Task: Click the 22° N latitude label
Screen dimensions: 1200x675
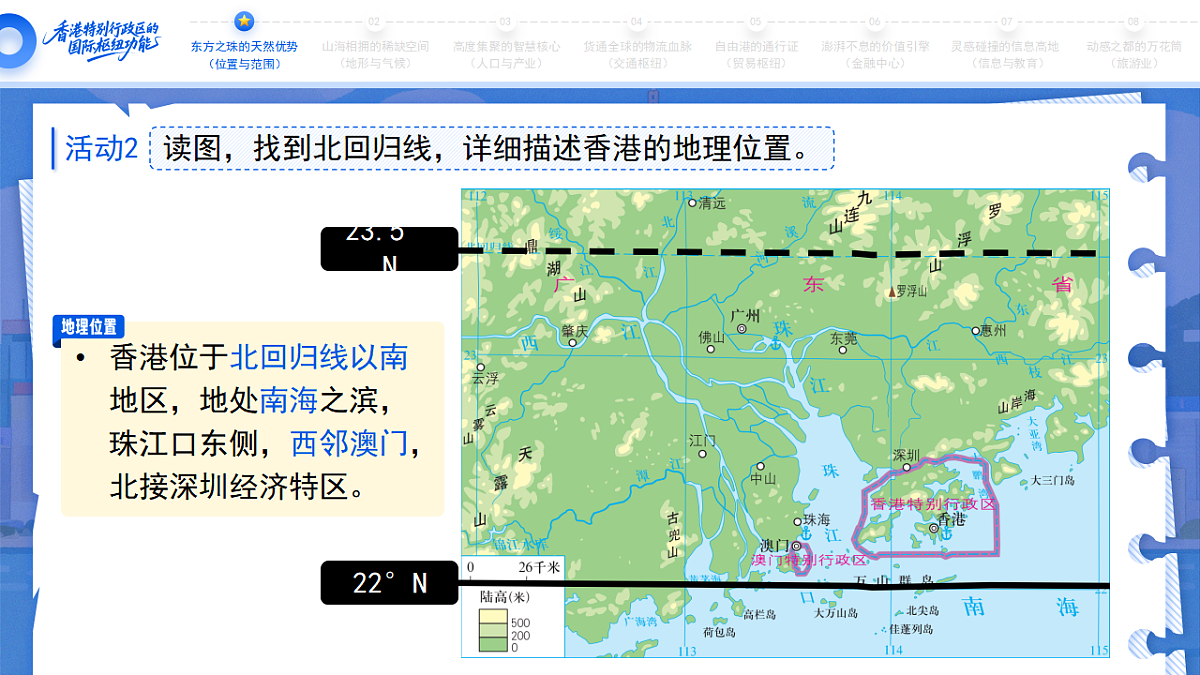Action: 390,583
